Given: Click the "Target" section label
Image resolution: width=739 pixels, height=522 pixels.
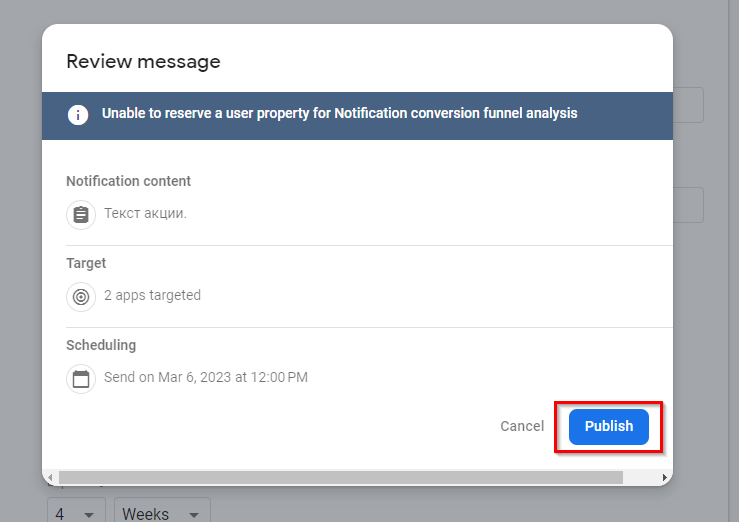Looking at the screenshot, I should [x=86, y=263].
